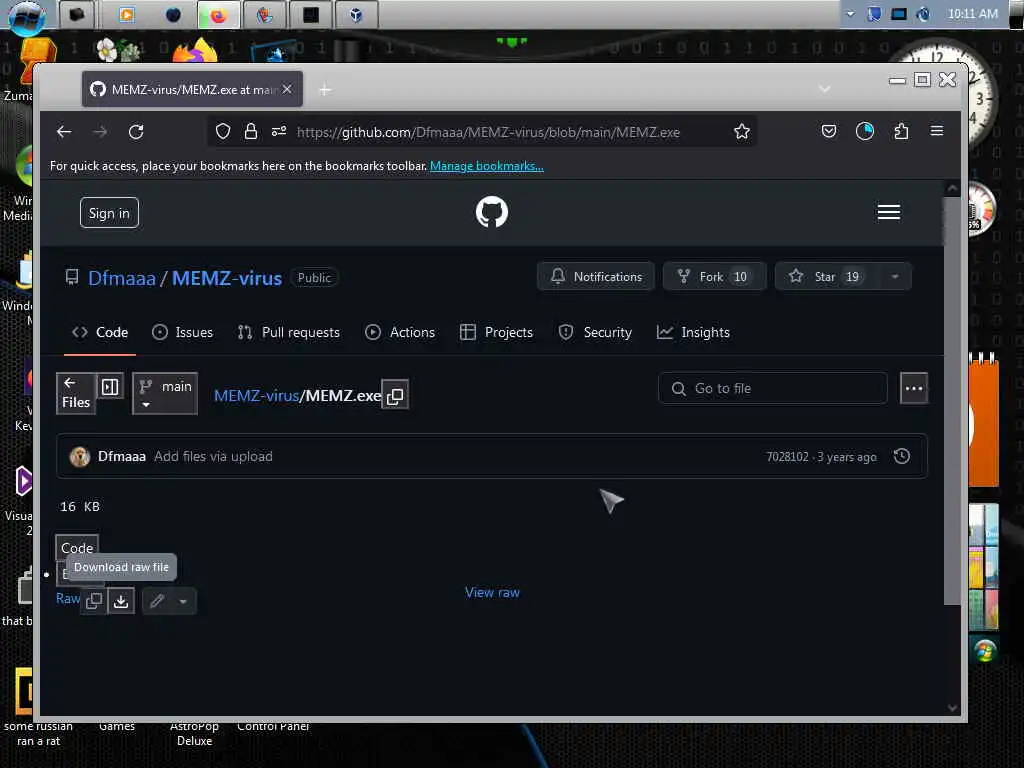
Task: Open the Windows Start orb
Action: tap(26, 17)
